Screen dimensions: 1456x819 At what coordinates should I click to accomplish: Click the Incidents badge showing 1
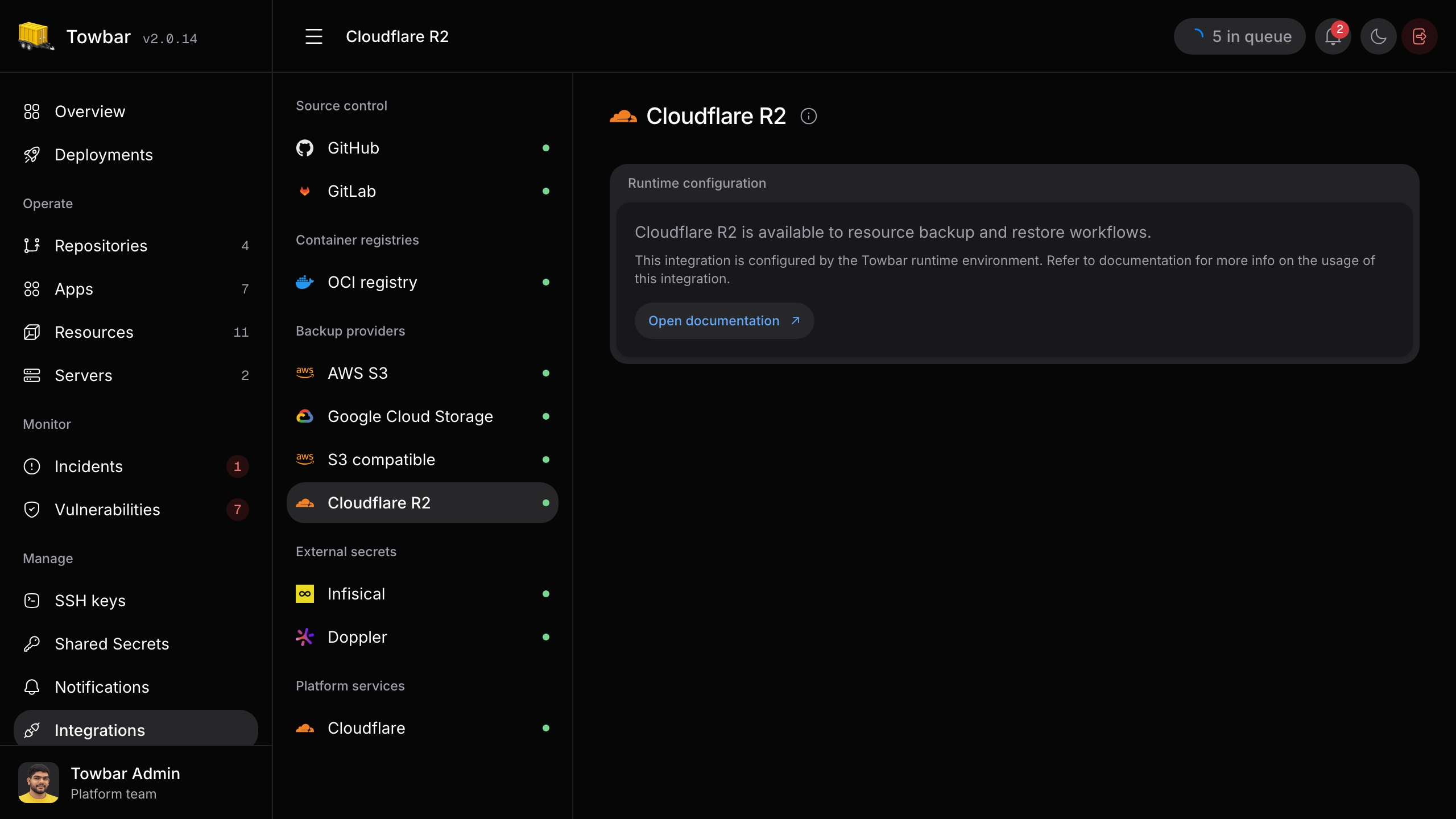(237, 466)
